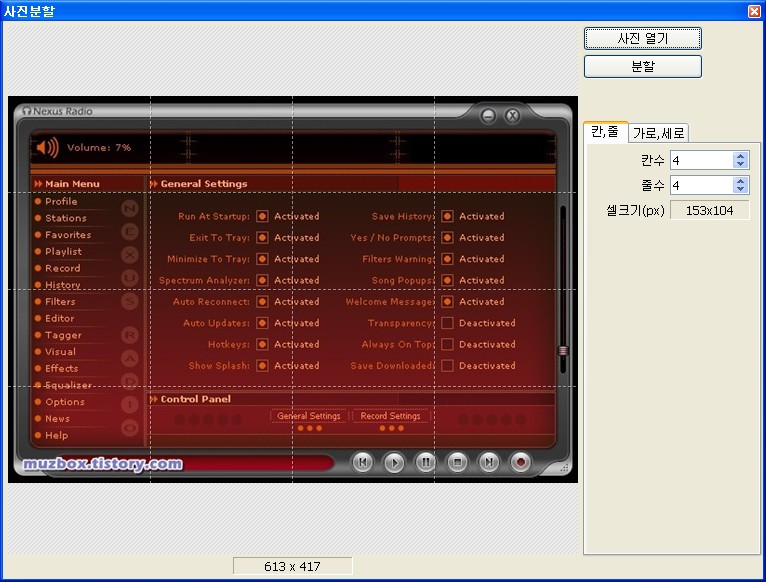
Task: Click the red playback progress bar
Action: point(258,463)
